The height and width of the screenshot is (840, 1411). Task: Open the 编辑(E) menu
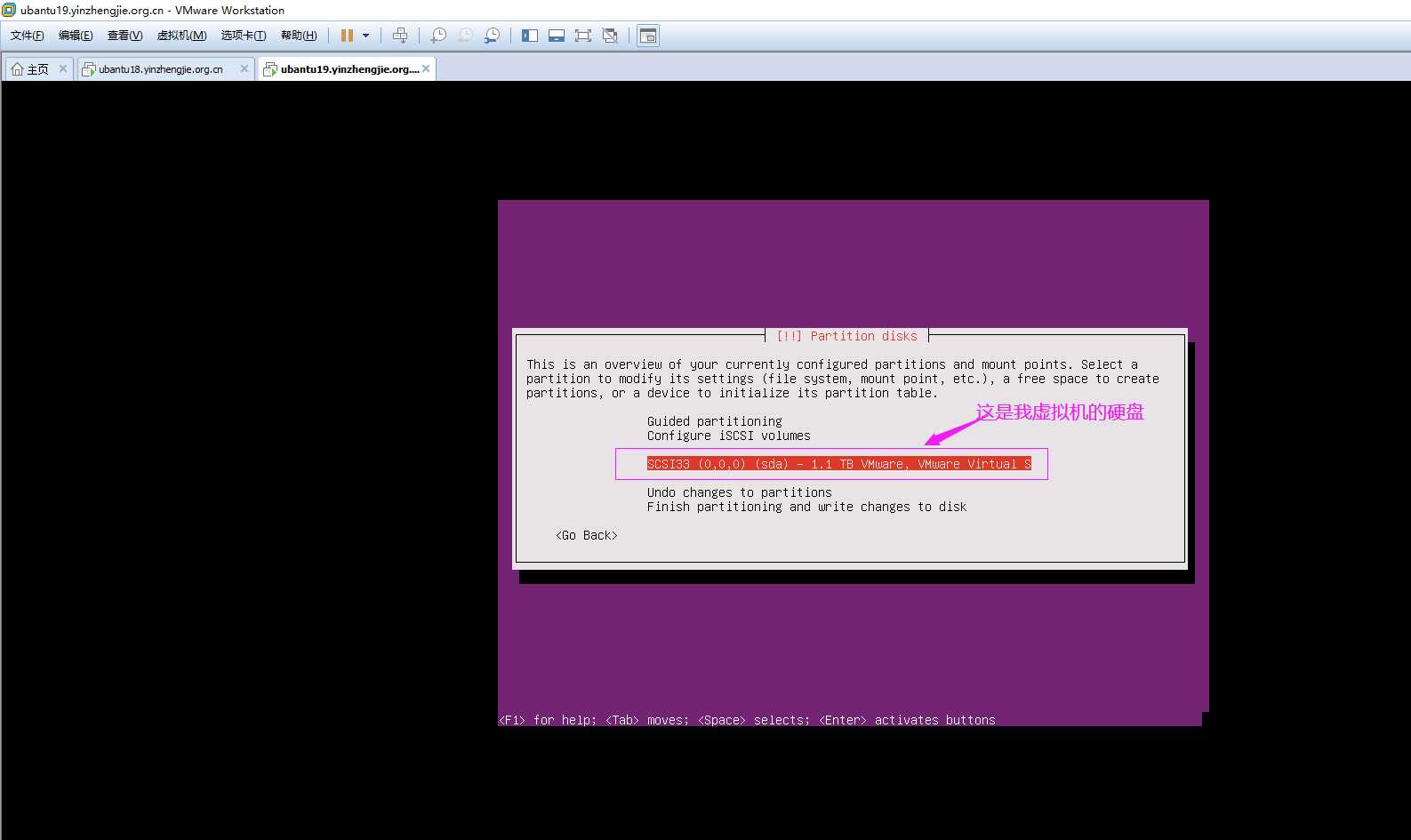[76, 36]
